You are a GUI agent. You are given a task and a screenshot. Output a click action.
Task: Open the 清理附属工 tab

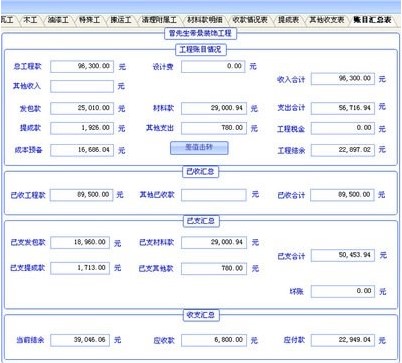159,20
